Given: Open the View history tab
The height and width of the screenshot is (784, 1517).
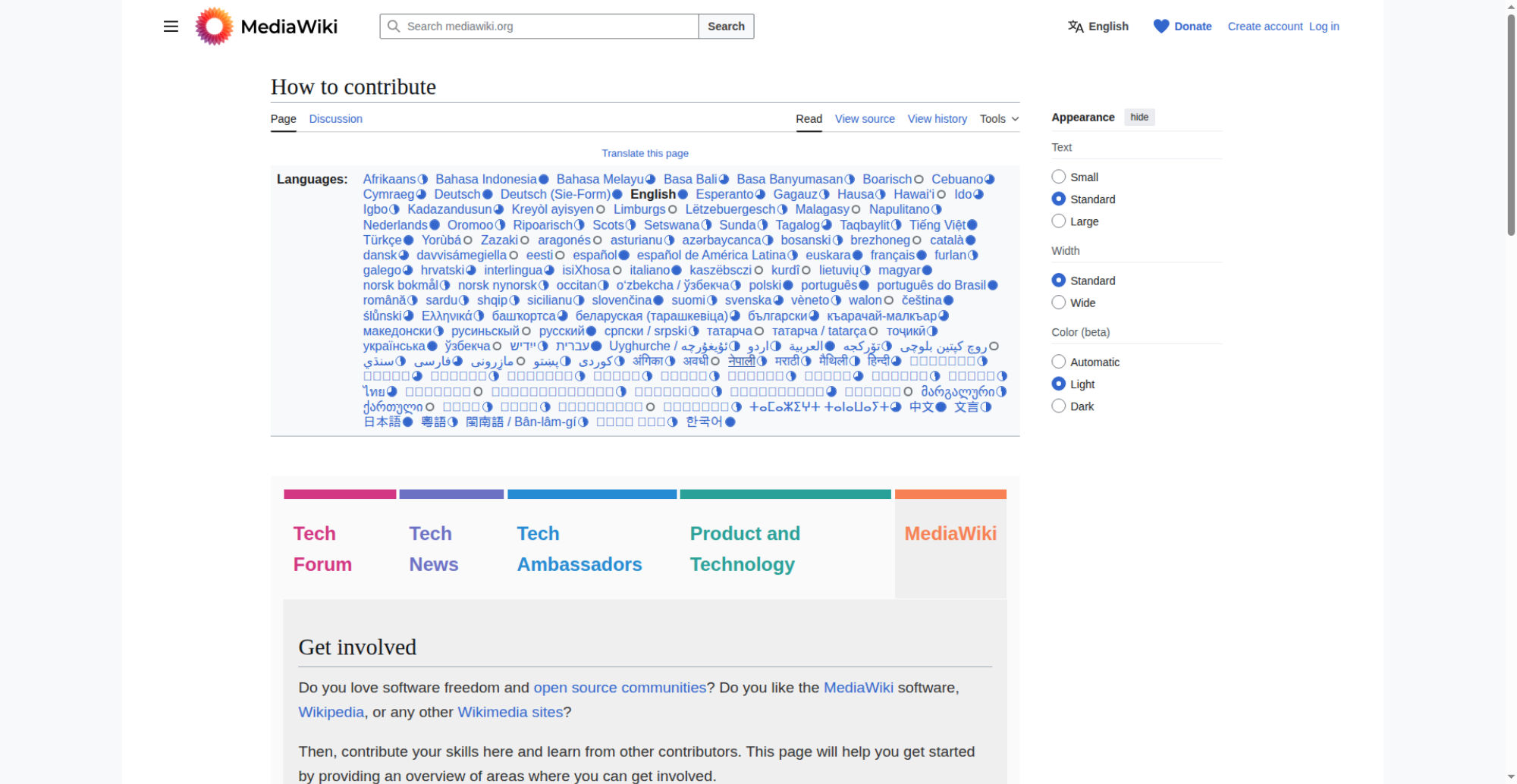Looking at the screenshot, I should point(937,119).
